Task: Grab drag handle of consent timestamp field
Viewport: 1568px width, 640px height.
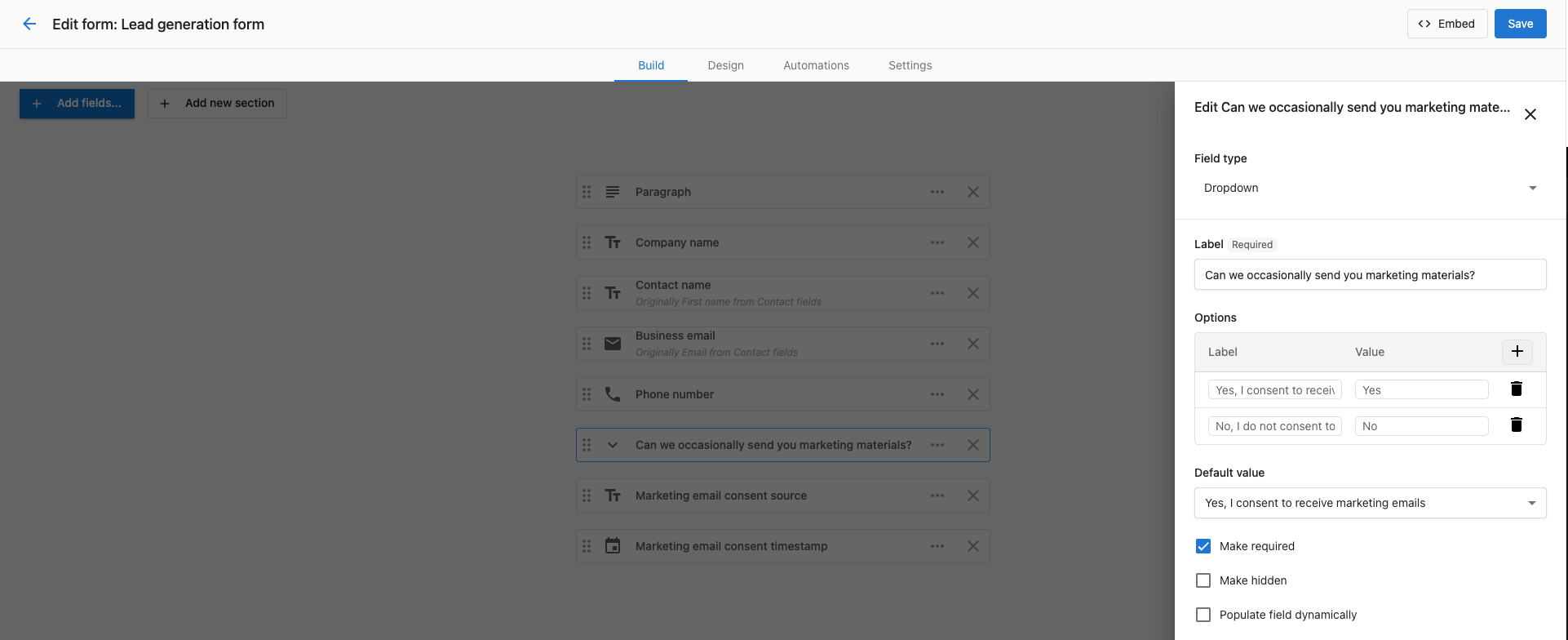Action: pyautogui.click(x=587, y=546)
